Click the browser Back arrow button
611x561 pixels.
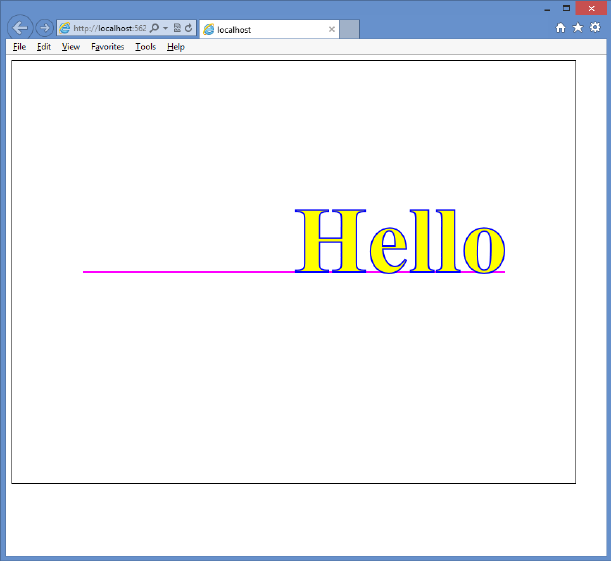pos(20,28)
